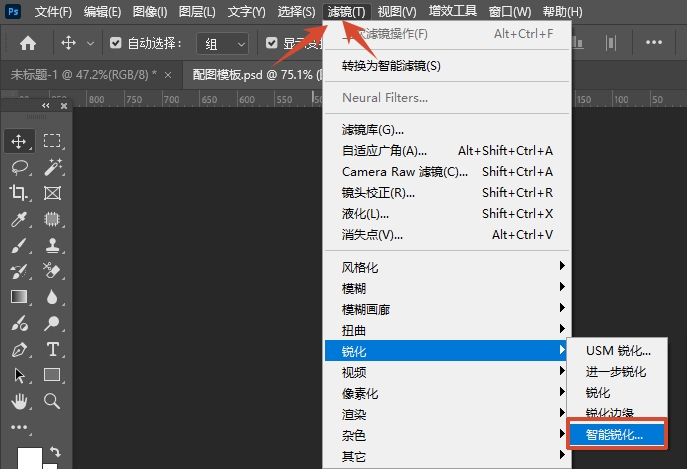The height and width of the screenshot is (469, 687).
Task: Select the Rectangle shape tool
Action: [x=52, y=375]
